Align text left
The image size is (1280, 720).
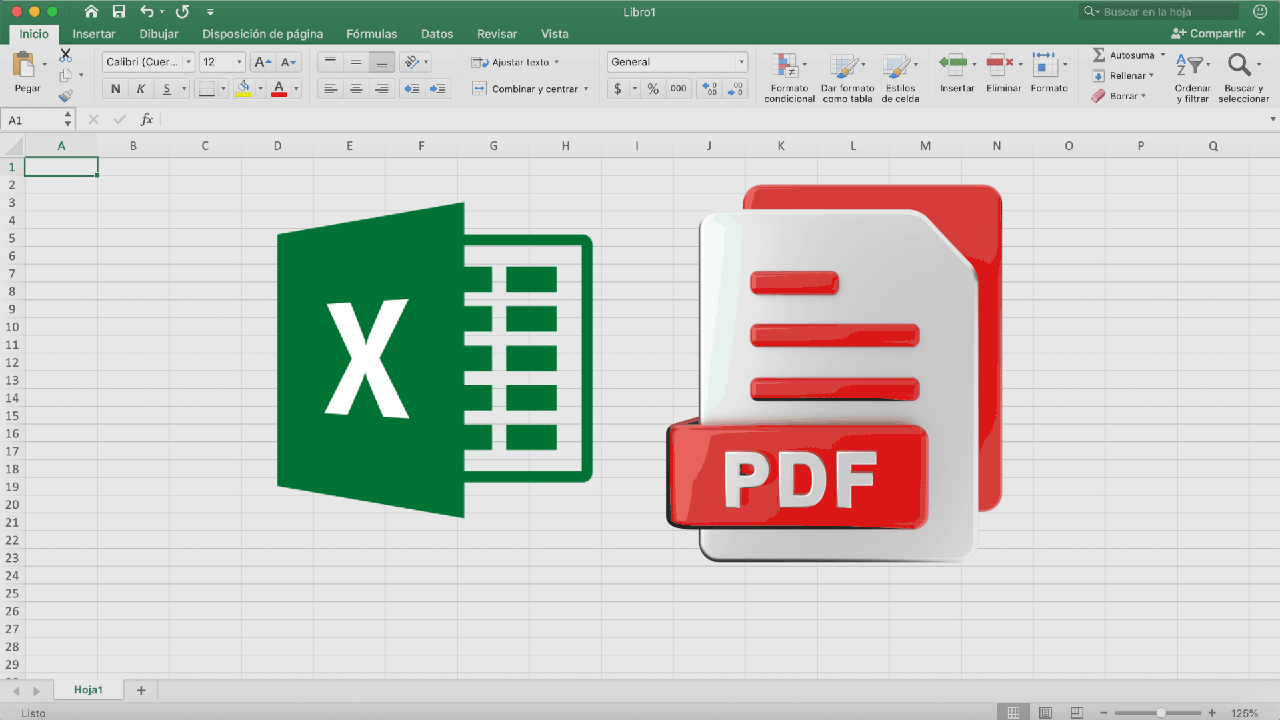point(330,89)
